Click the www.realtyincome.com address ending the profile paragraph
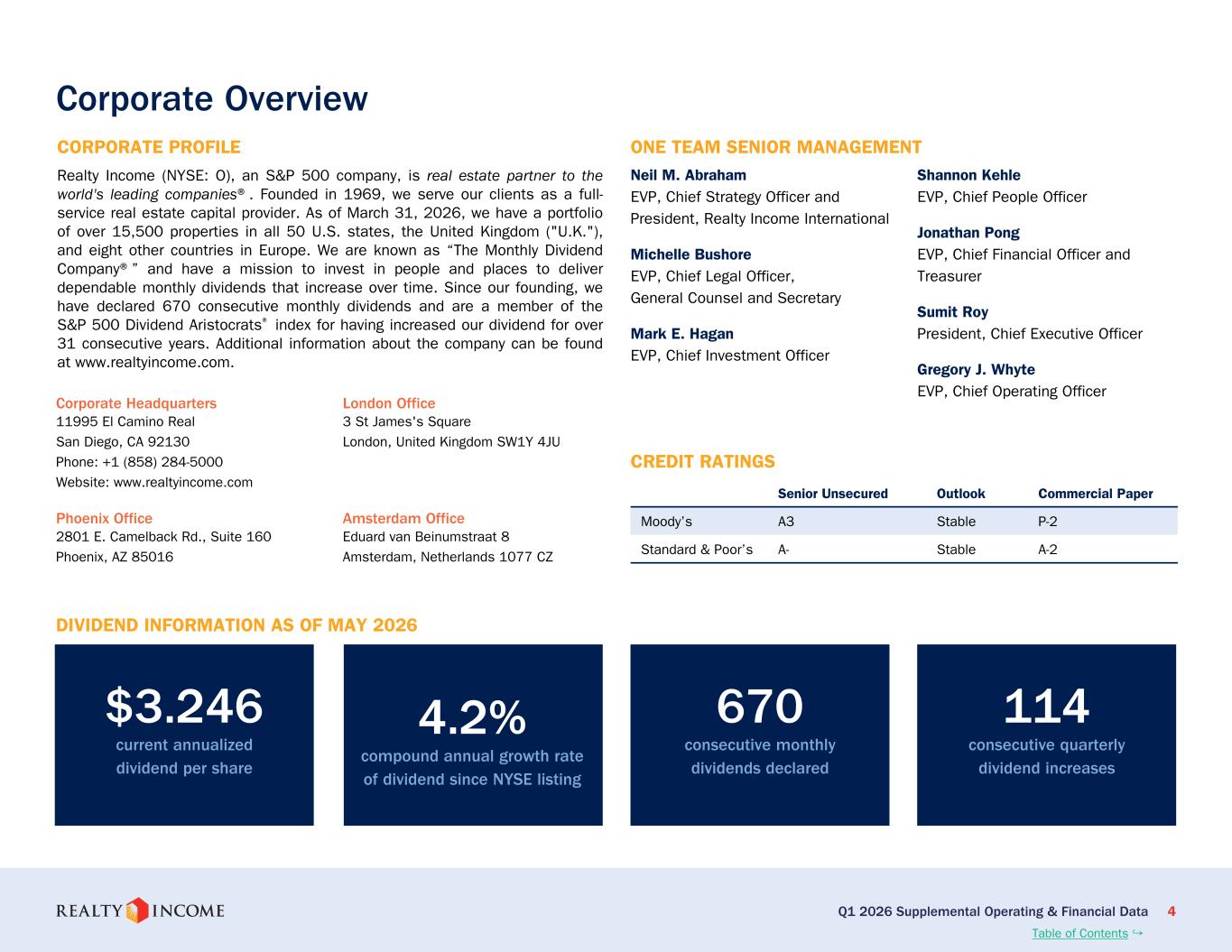 click(154, 363)
